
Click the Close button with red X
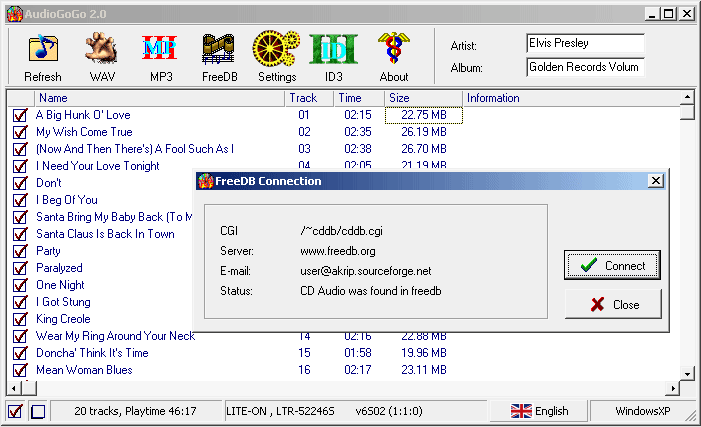(x=613, y=304)
